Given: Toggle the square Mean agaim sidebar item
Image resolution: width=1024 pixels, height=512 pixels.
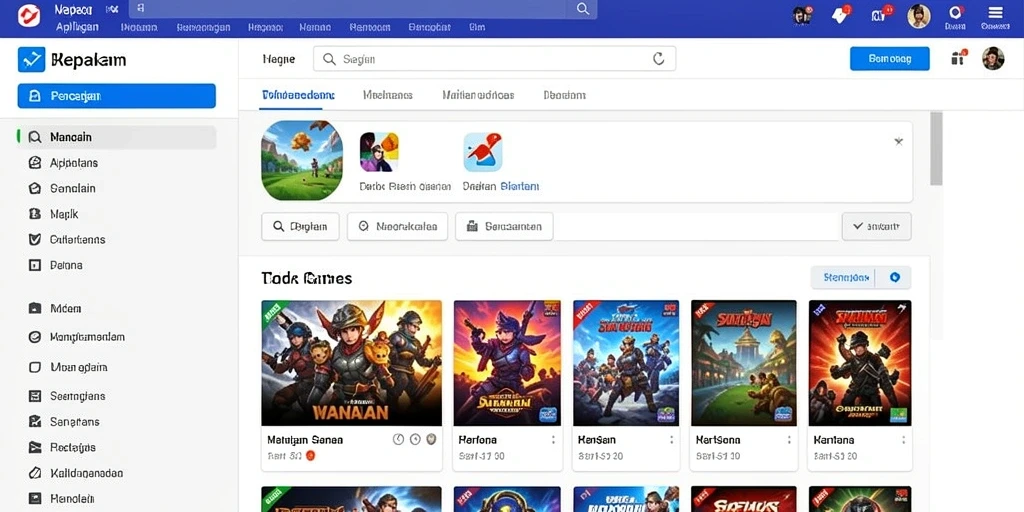Looking at the screenshot, I should point(69,367).
